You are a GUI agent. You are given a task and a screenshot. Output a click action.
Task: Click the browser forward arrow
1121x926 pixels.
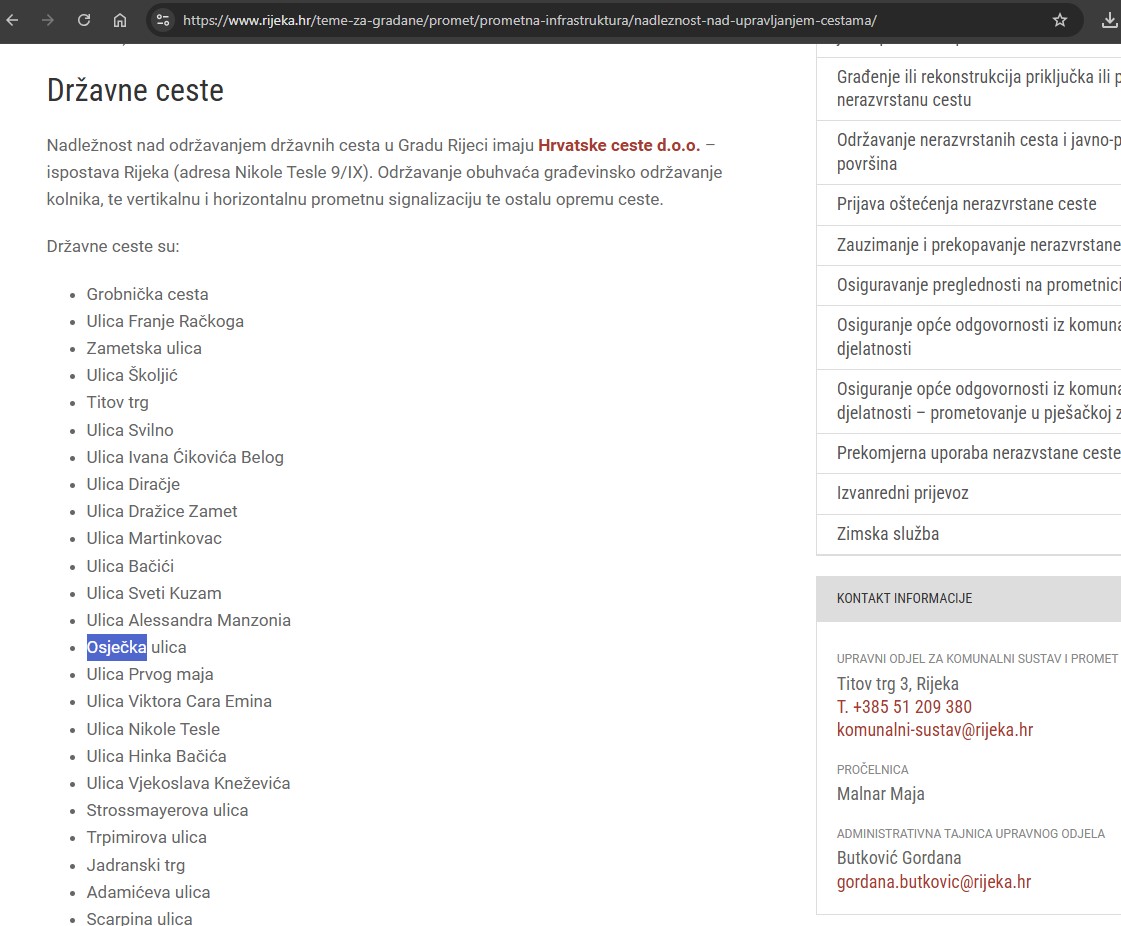pyautogui.click(x=48, y=20)
